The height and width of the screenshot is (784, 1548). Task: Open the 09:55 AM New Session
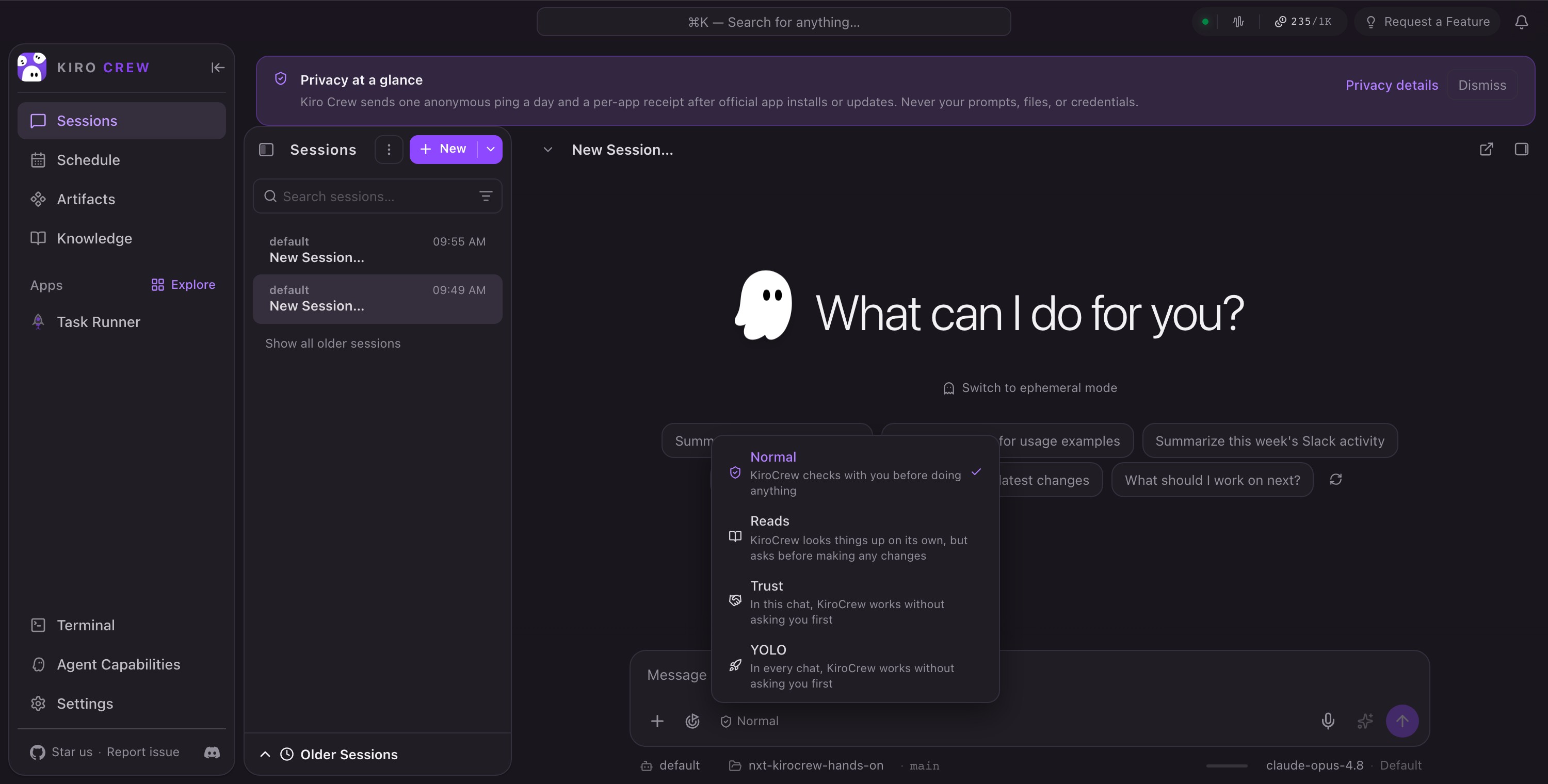377,250
